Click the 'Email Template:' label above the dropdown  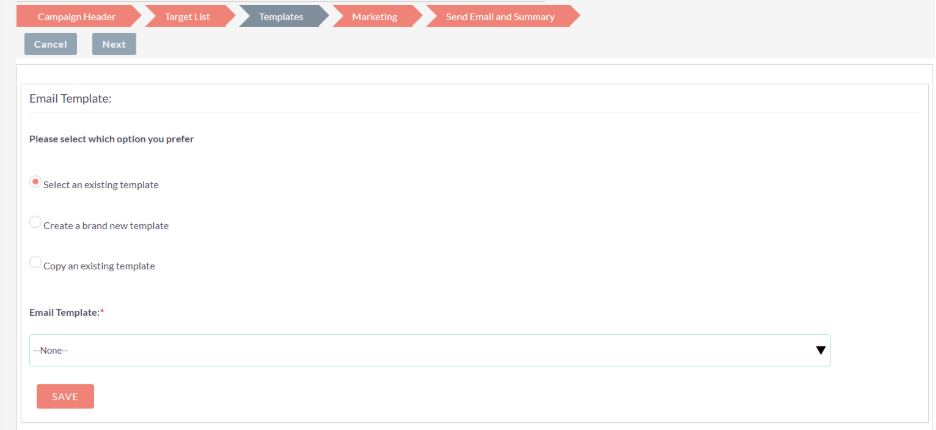[x=64, y=313]
